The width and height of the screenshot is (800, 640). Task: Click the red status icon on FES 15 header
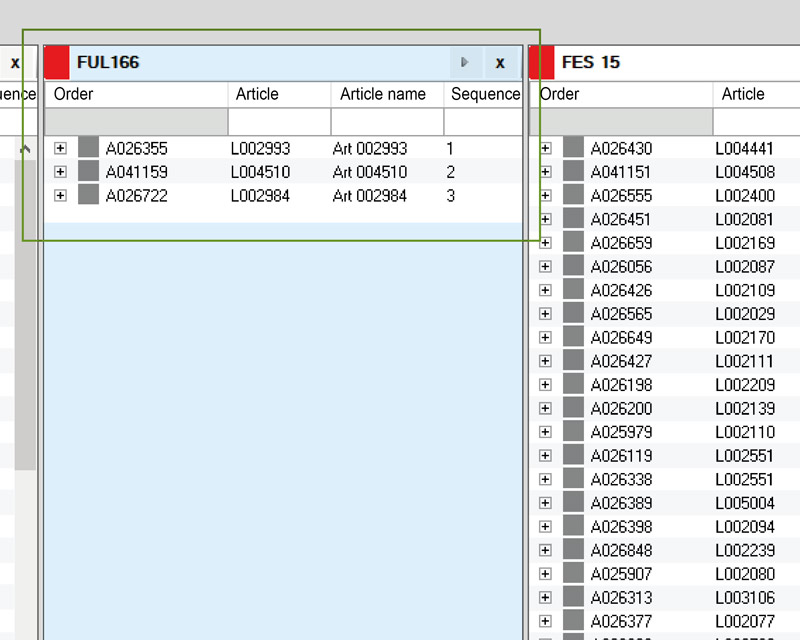click(x=543, y=62)
